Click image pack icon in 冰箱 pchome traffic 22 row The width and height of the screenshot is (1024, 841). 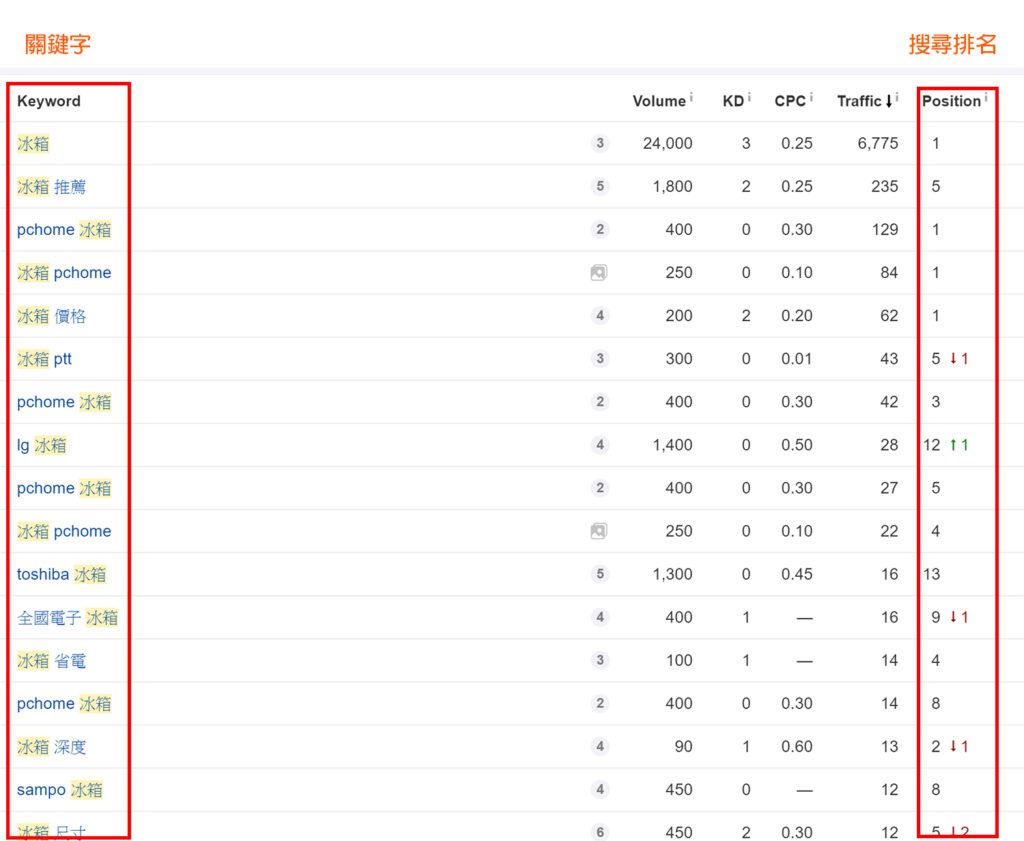(x=599, y=531)
